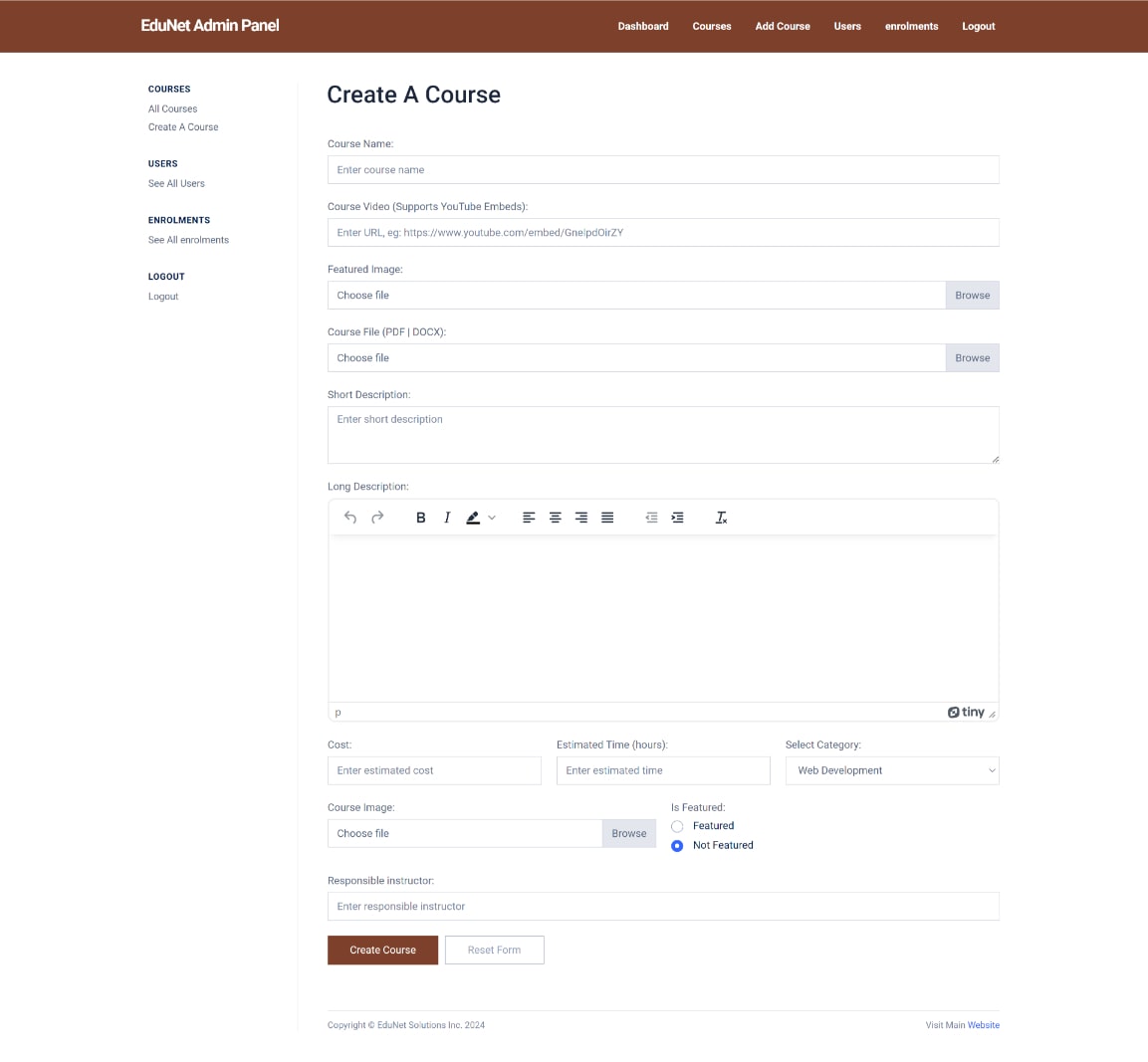Justify text in the editor
This screenshot has height=1062, width=1148.
click(607, 518)
